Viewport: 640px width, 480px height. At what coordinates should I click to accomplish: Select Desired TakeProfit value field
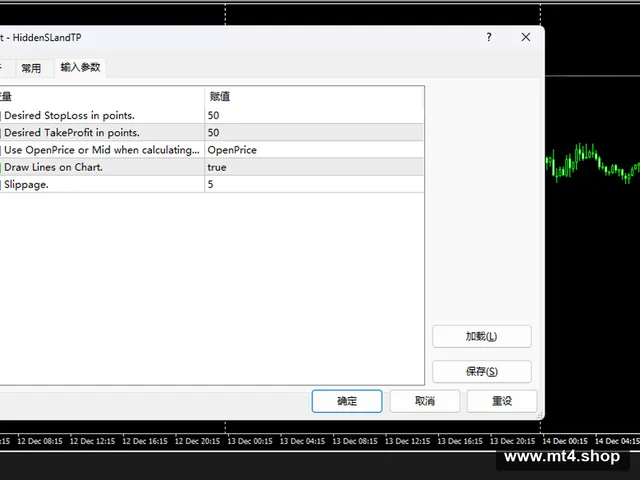tap(313, 133)
